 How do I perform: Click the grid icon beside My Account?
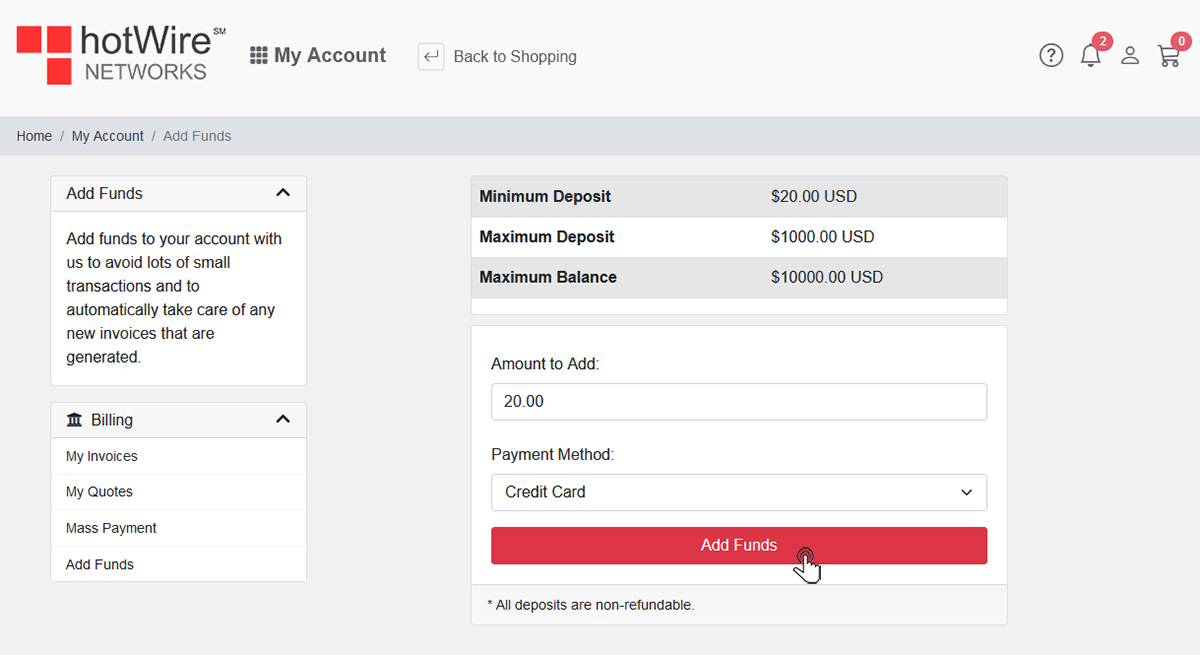pyautogui.click(x=257, y=55)
